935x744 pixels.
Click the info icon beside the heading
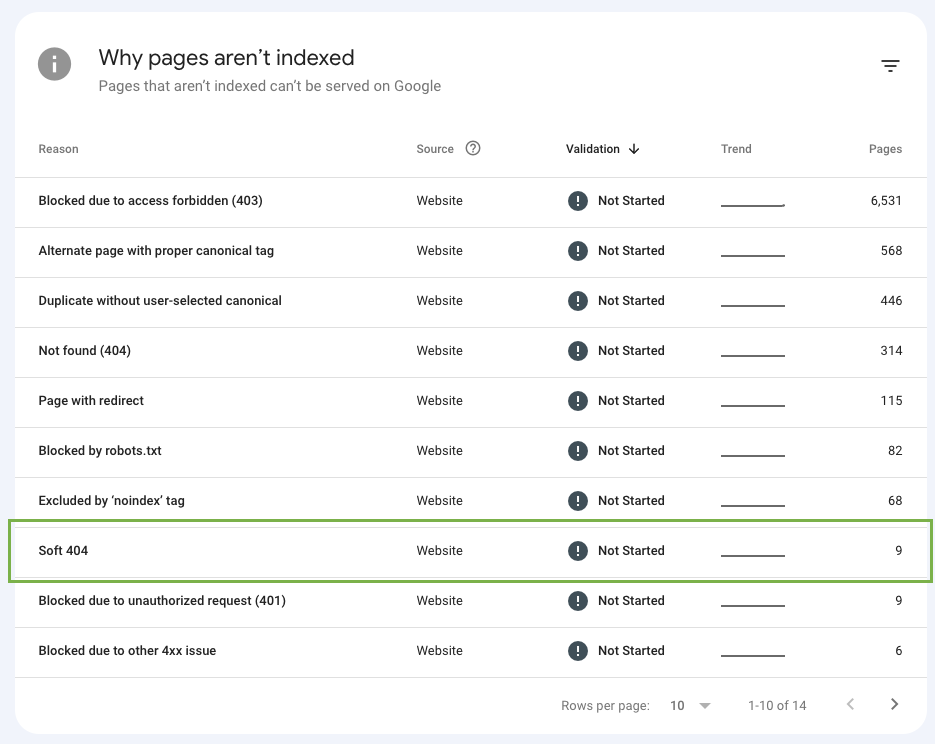click(55, 65)
